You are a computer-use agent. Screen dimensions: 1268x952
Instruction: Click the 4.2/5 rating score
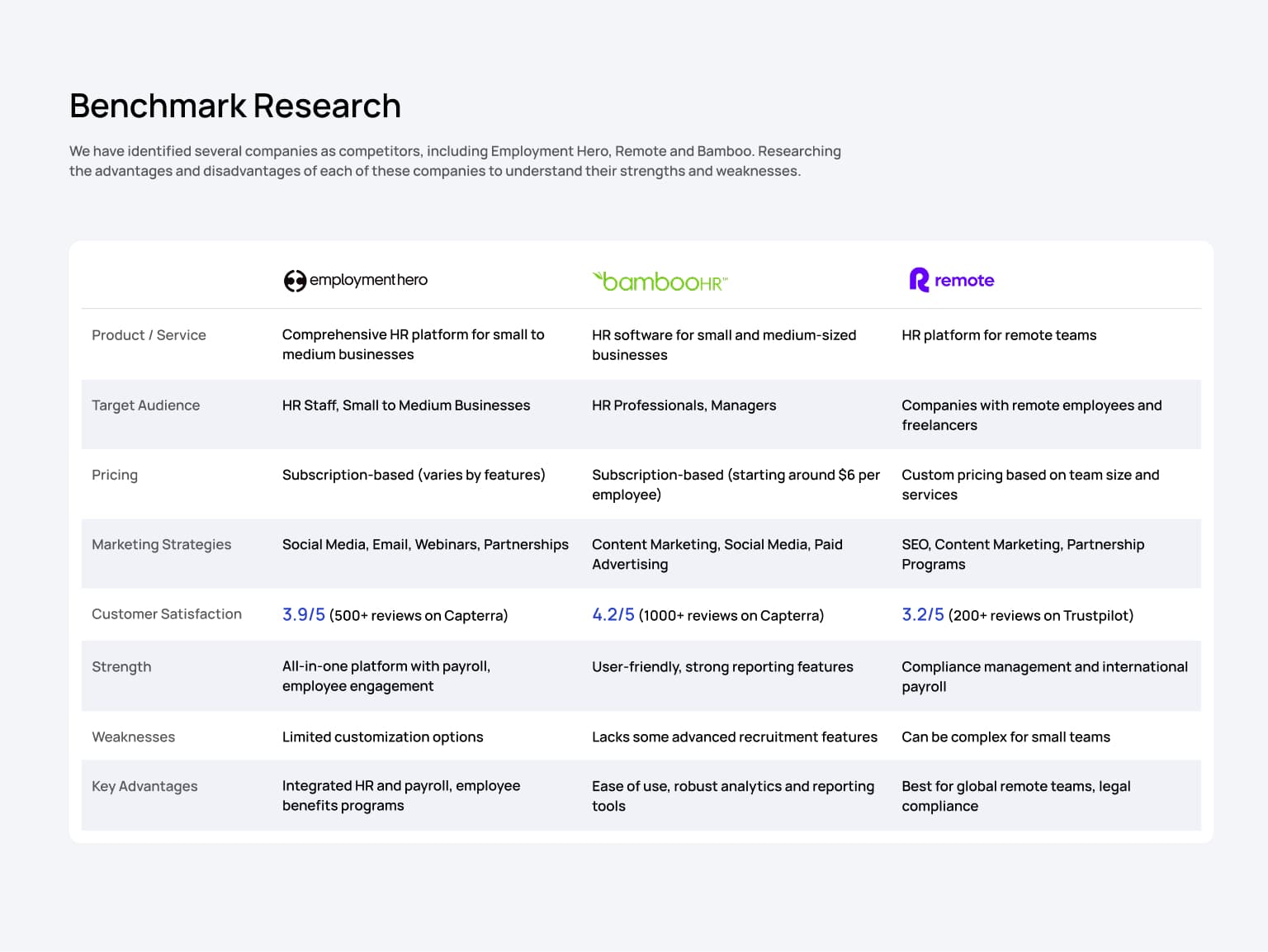[x=613, y=614]
